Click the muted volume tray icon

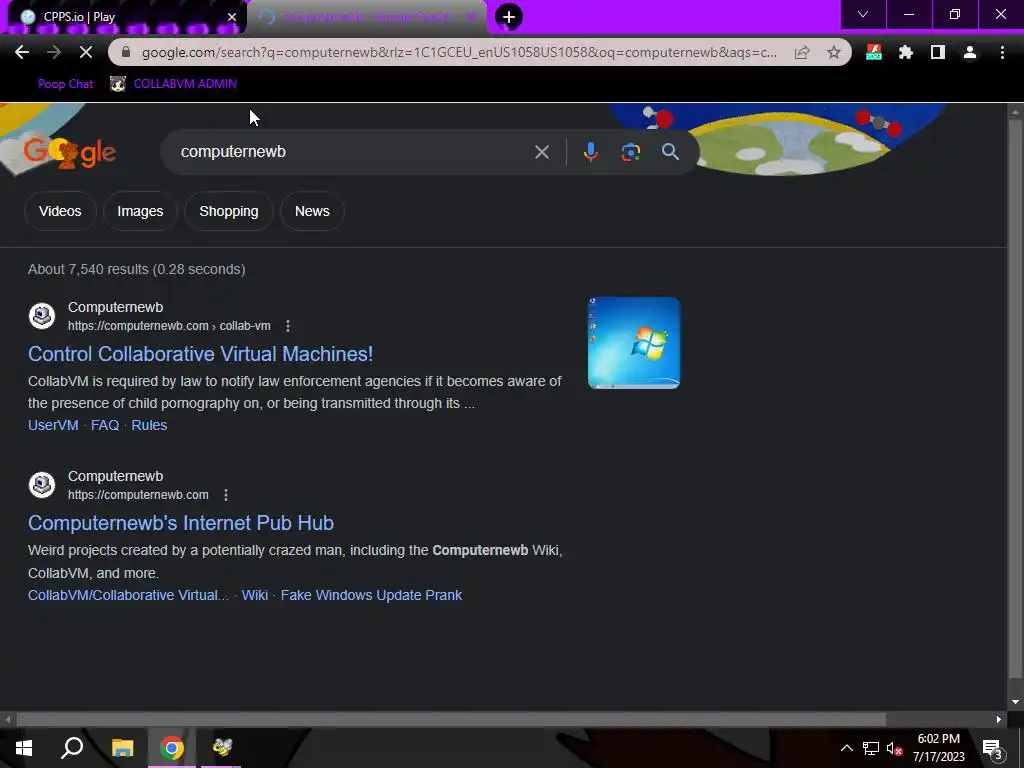coord(895,748)
